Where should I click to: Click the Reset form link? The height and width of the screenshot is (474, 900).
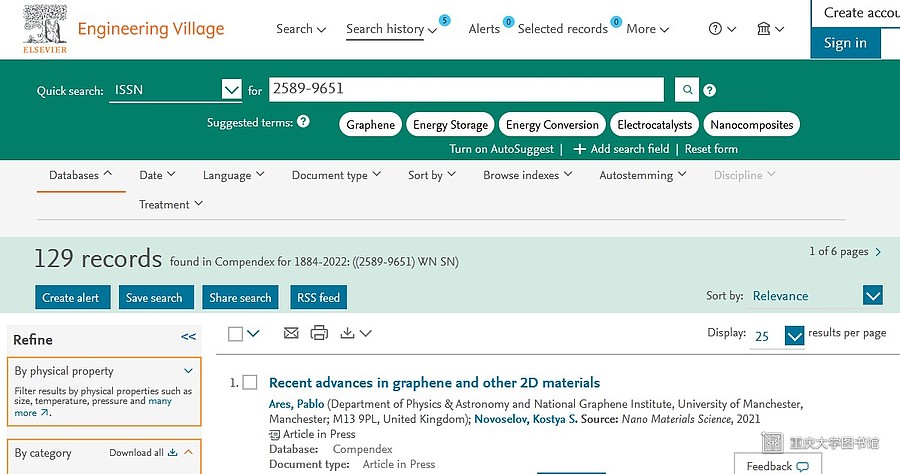click(x=711, y=149)
